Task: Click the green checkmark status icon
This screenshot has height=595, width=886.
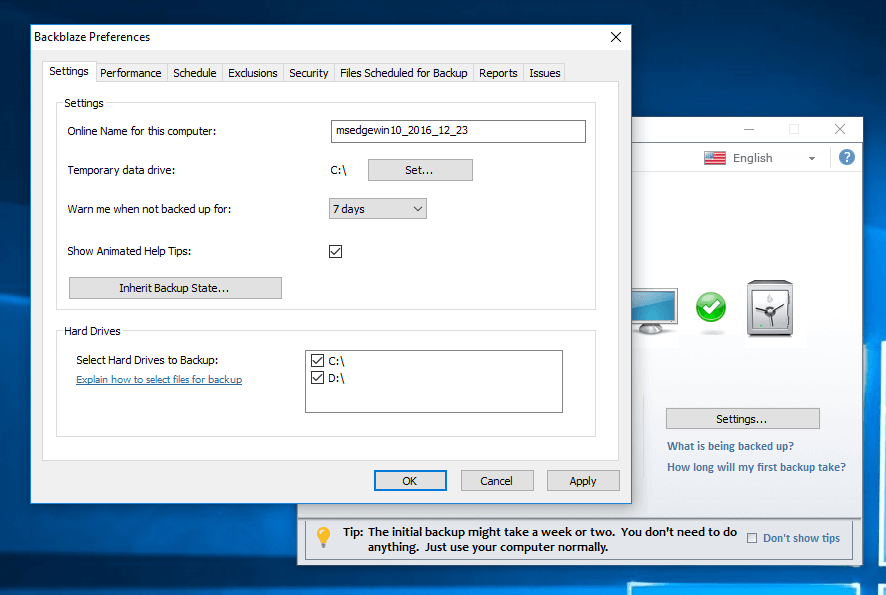Action: [x=711, y=307]
